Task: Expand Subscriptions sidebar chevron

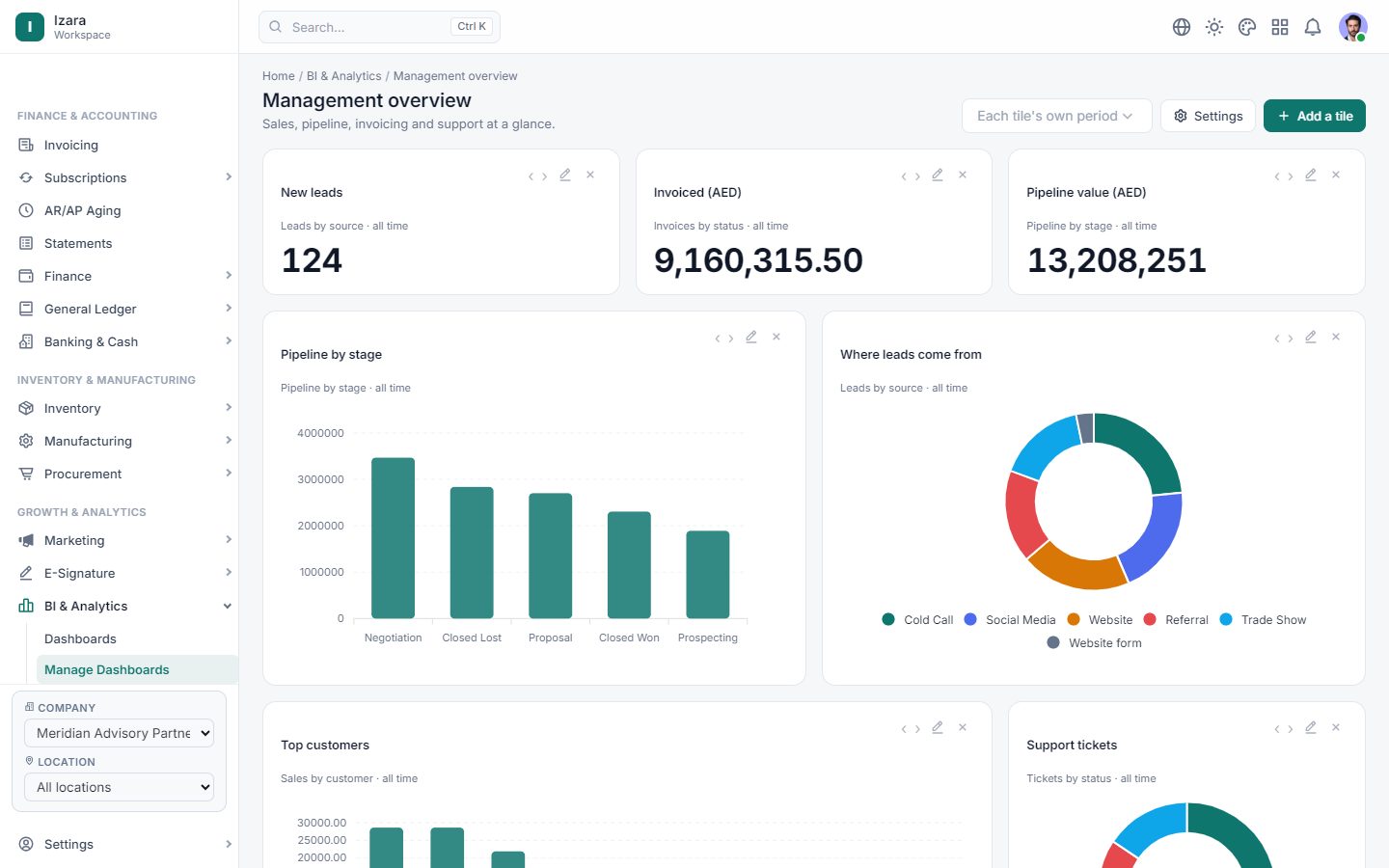Action: point(229,176)
